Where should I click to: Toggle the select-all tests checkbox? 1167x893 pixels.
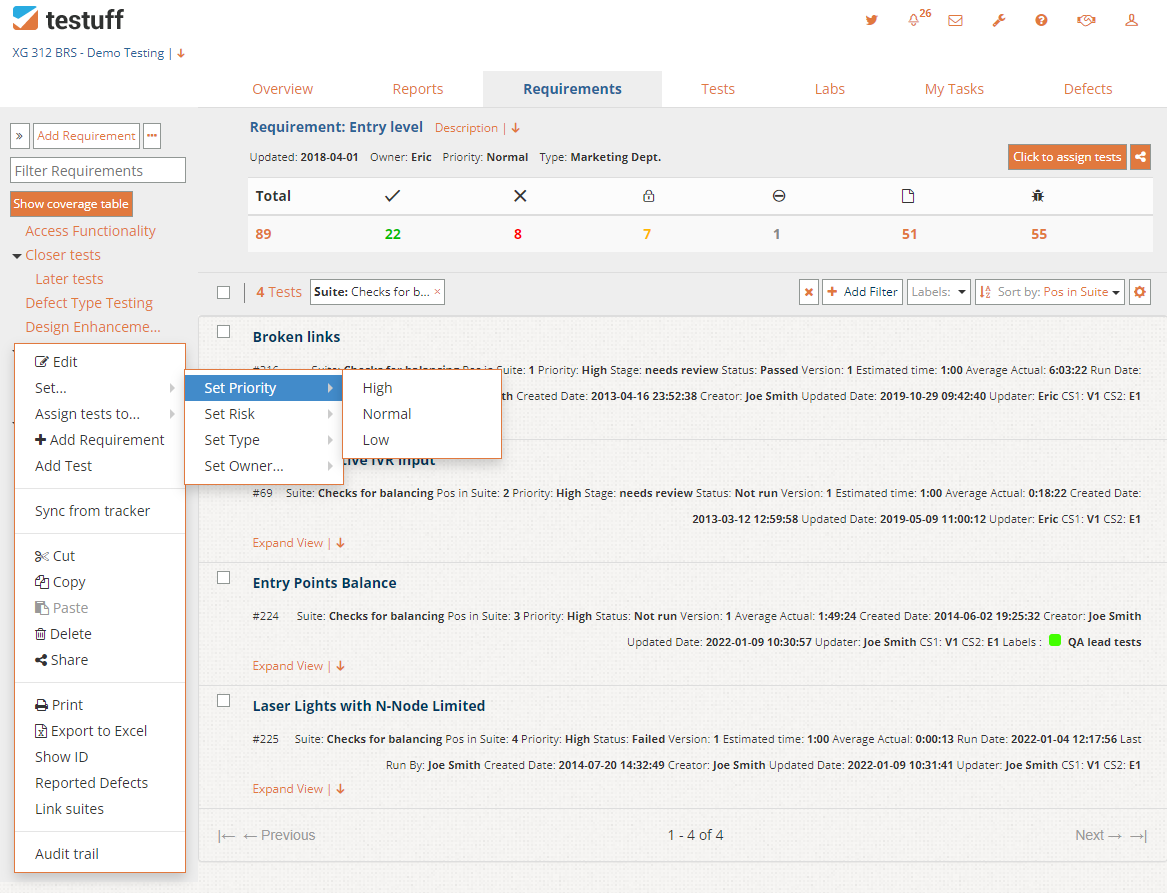[x=223, y=292]
